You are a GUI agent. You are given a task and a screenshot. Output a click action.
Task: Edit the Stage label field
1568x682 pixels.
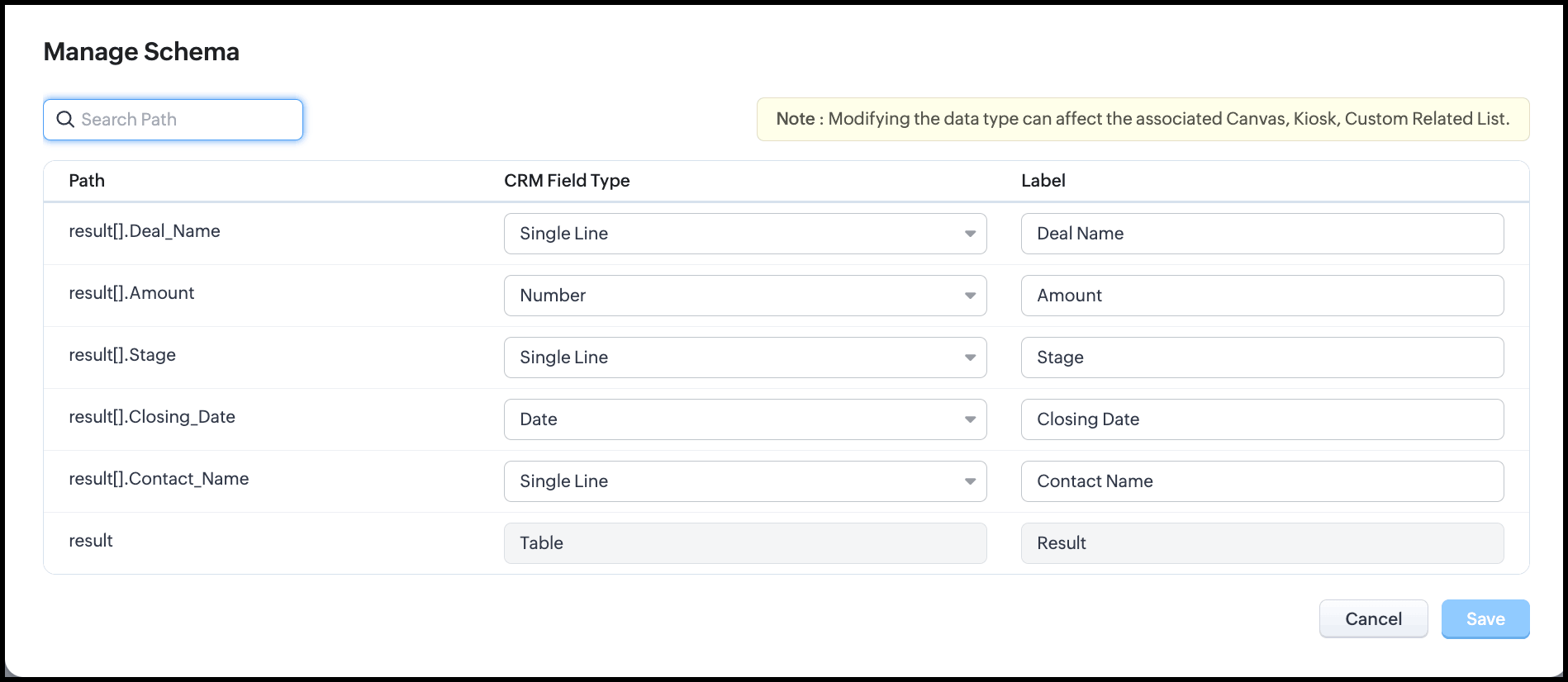click(1262, 358)
